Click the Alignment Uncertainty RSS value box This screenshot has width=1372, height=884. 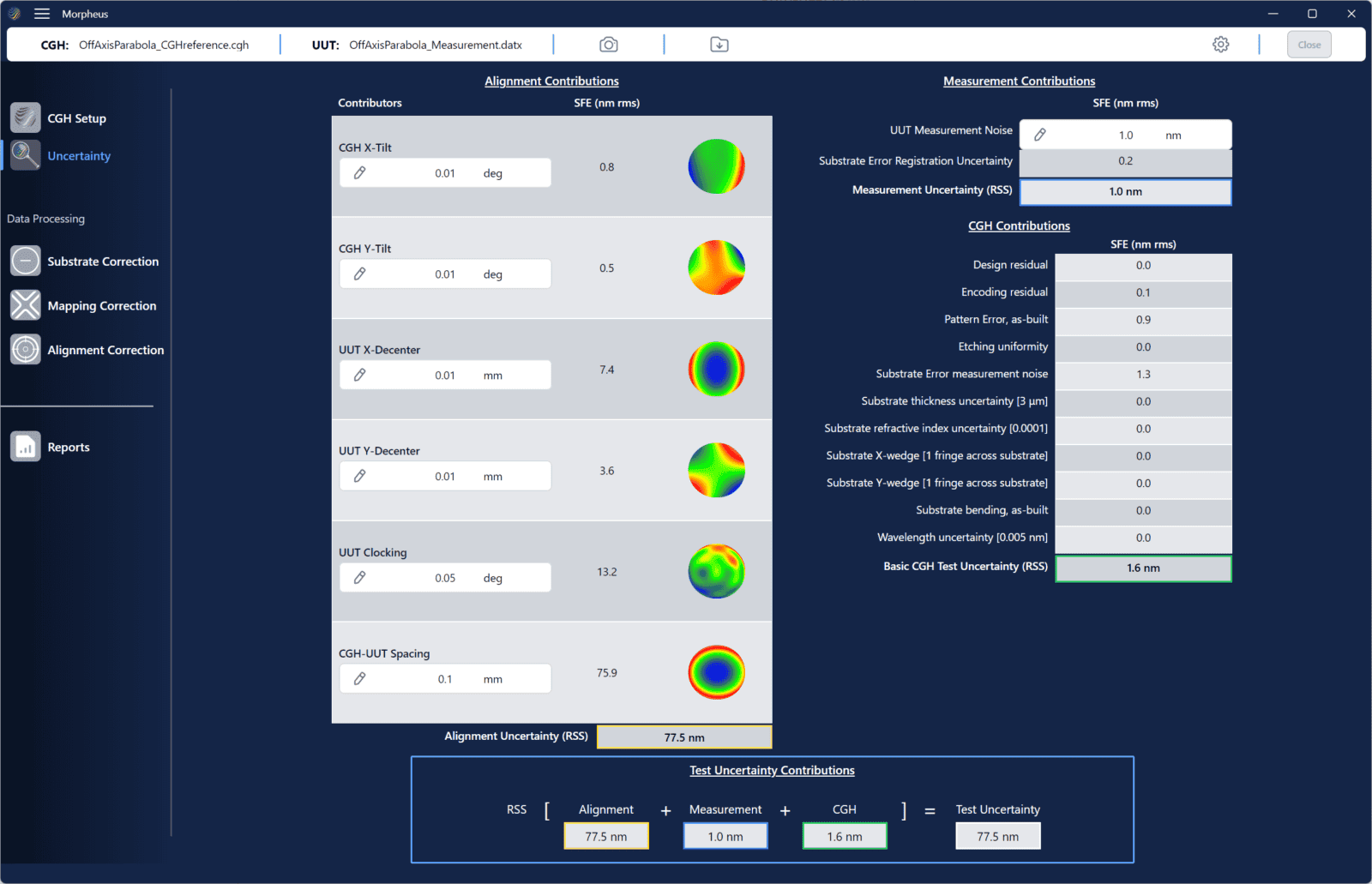click(683, 737)
